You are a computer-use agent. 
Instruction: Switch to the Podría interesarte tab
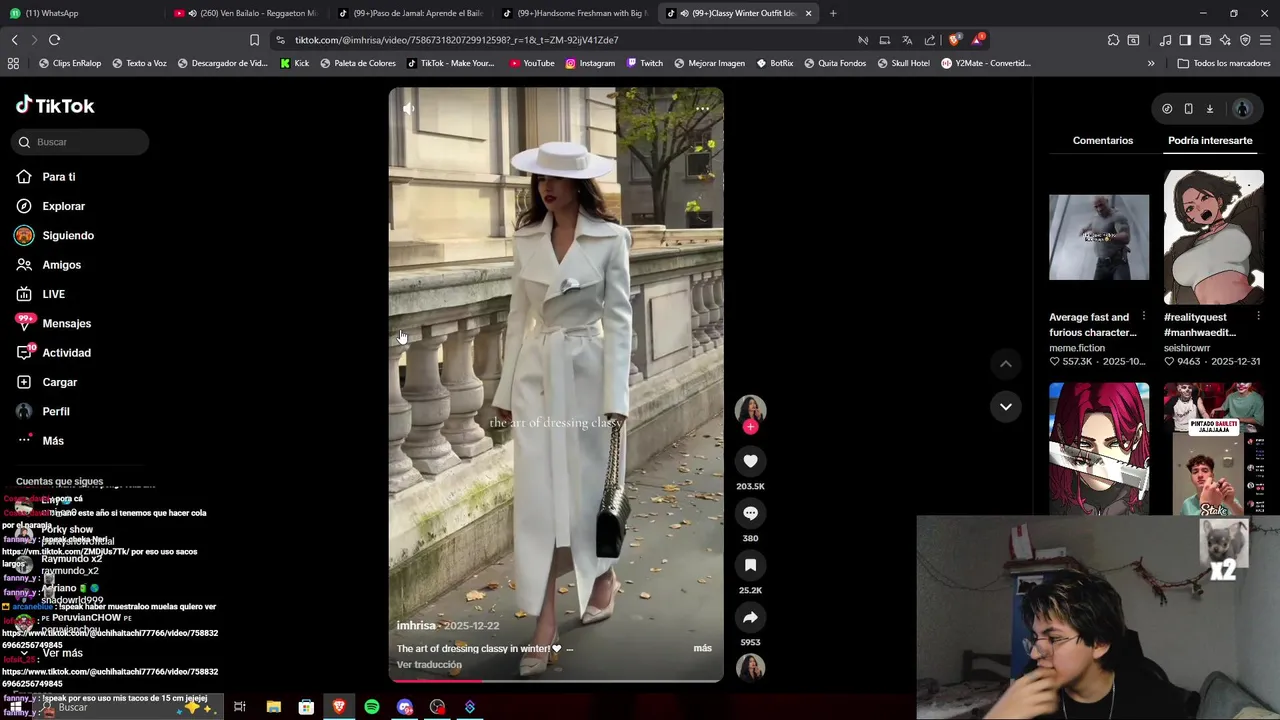[x=1210, y=141]
